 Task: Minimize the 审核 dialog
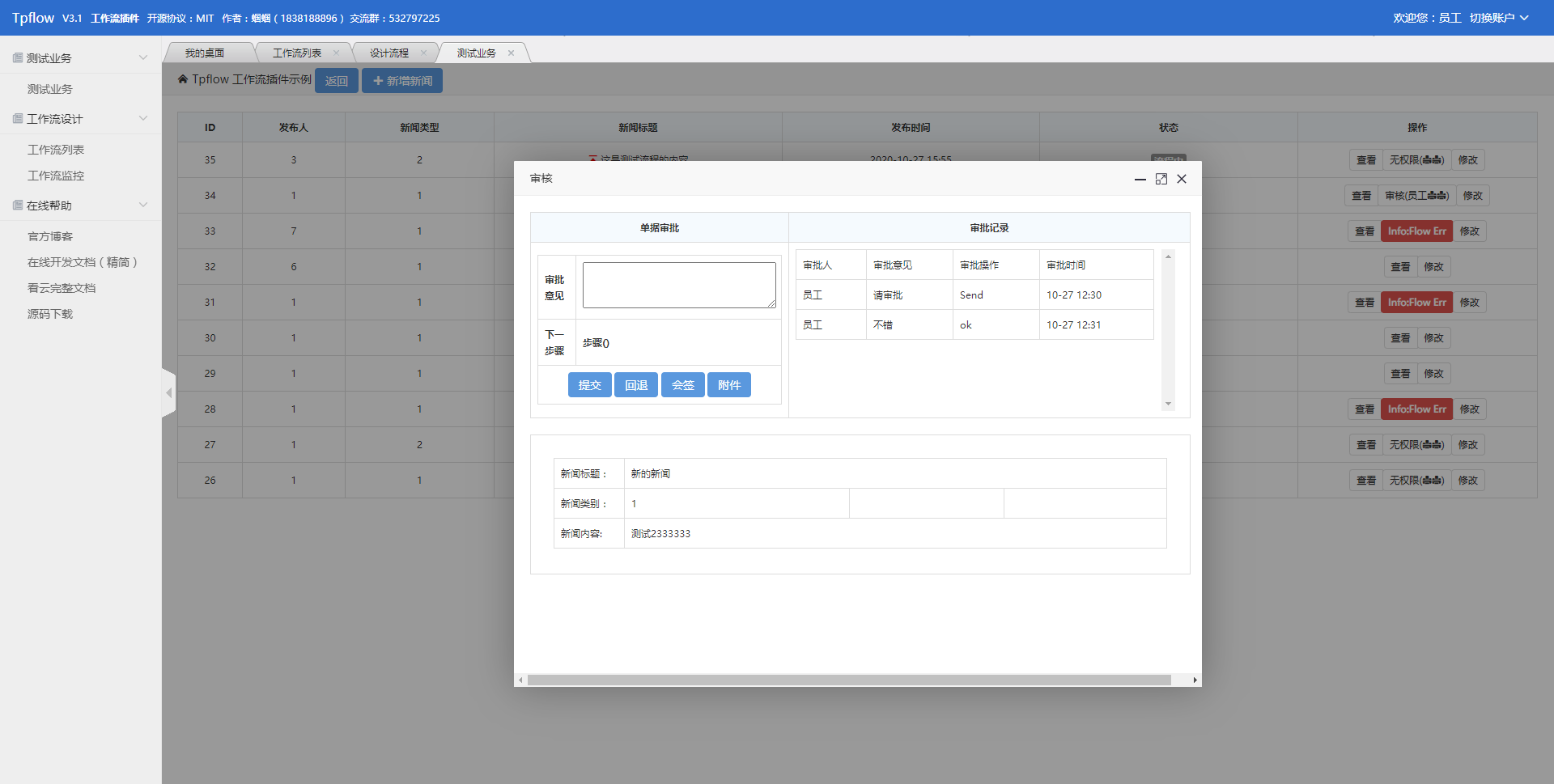[x=1140, y=179]
